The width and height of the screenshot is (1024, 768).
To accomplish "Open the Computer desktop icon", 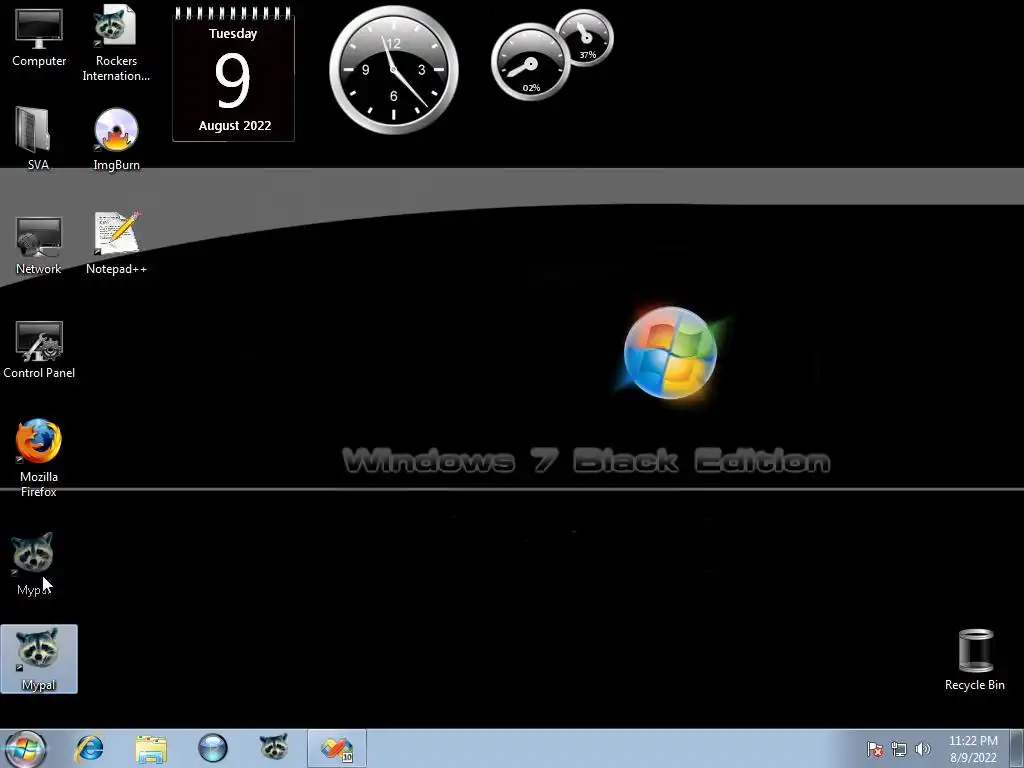I will (x=39, y=38).
